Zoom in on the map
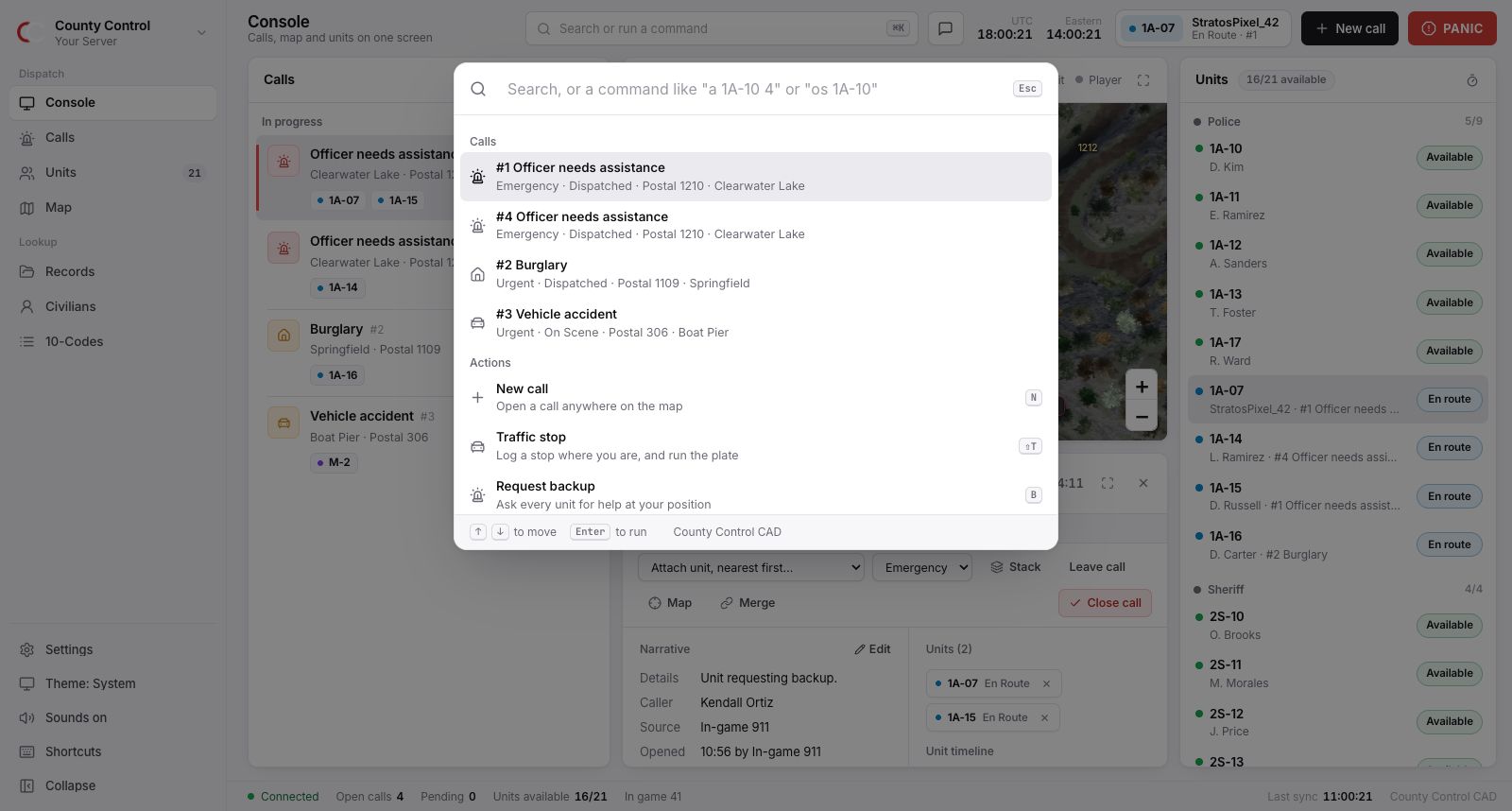Screen dimensions: 1512x811 (x=1142, y=386)
